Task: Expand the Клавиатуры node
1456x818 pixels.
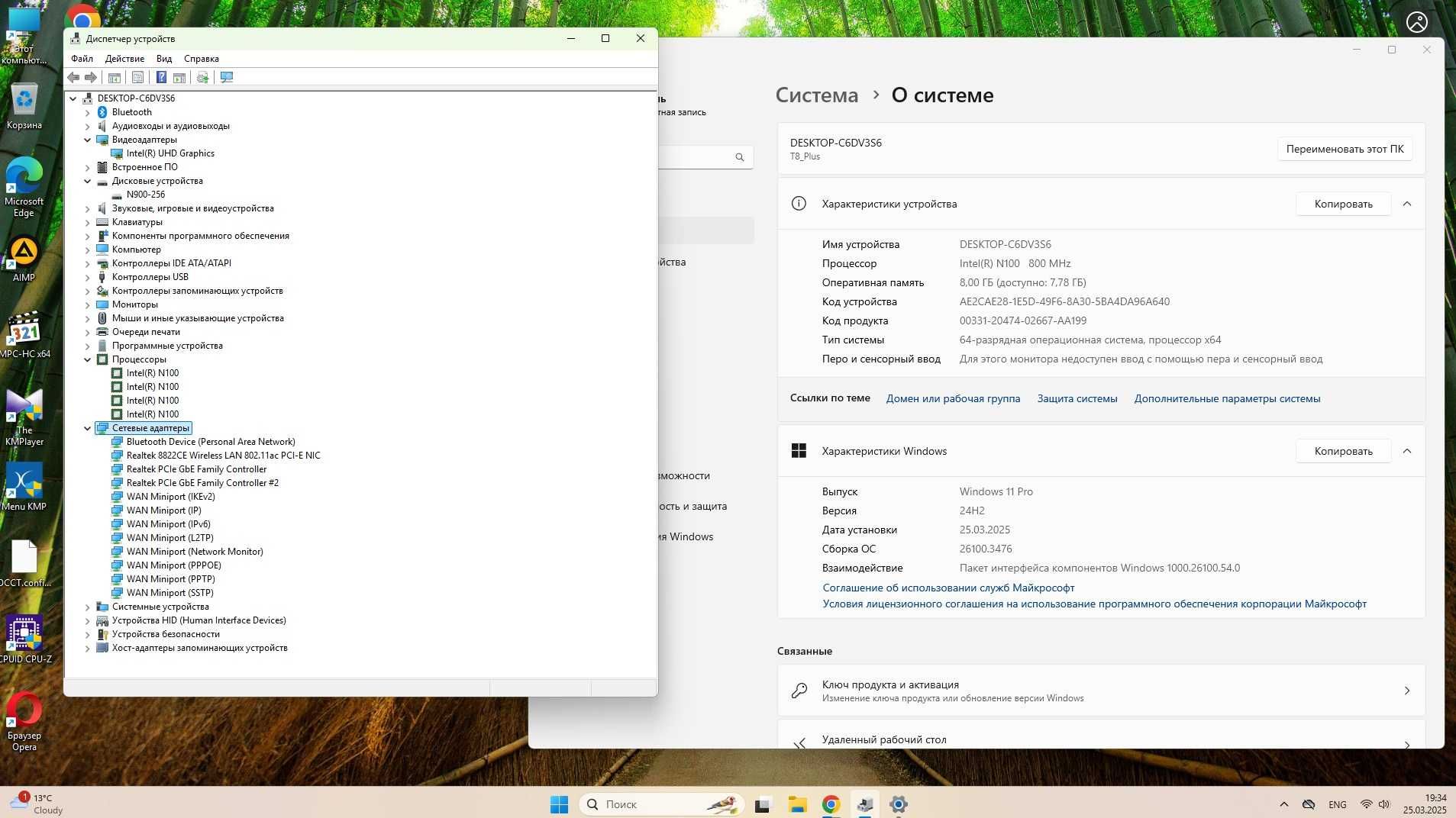Action: (87, 222)
